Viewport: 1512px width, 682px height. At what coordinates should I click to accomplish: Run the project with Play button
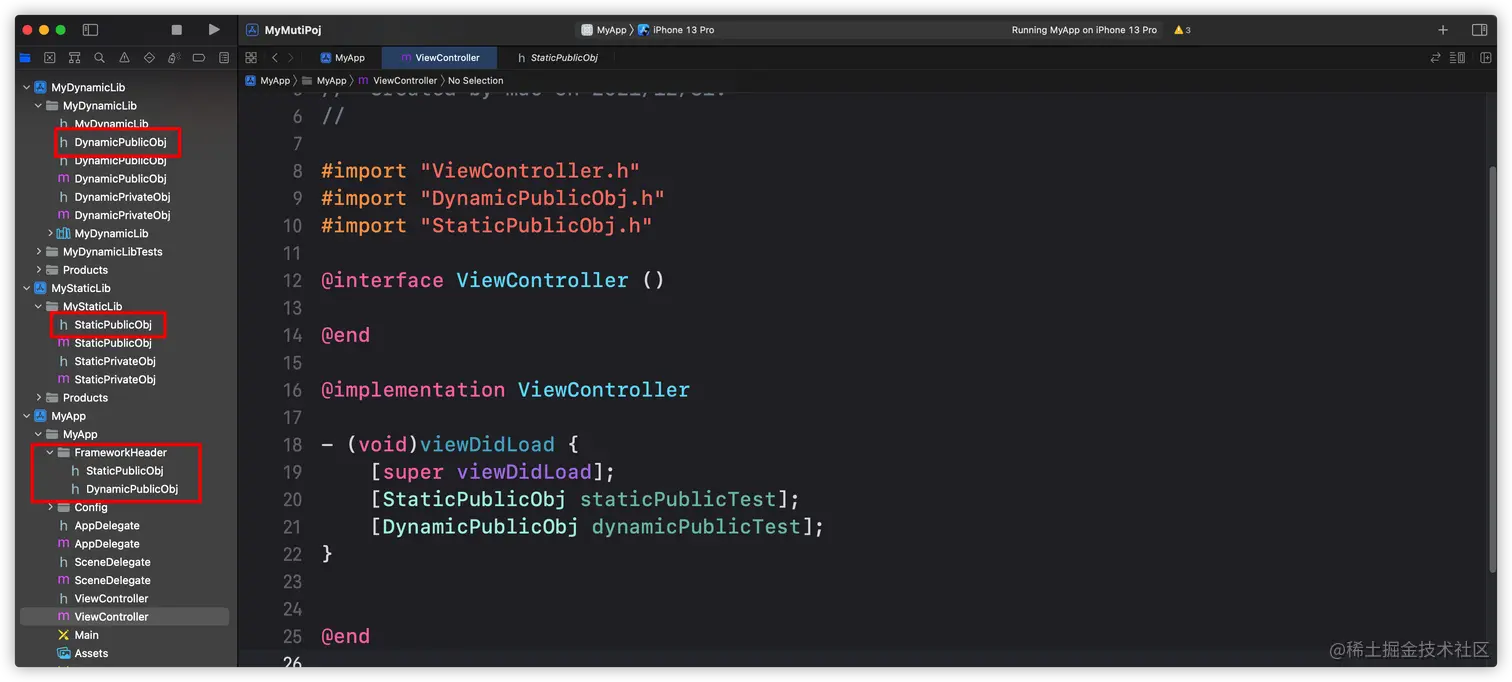point(214,30)
